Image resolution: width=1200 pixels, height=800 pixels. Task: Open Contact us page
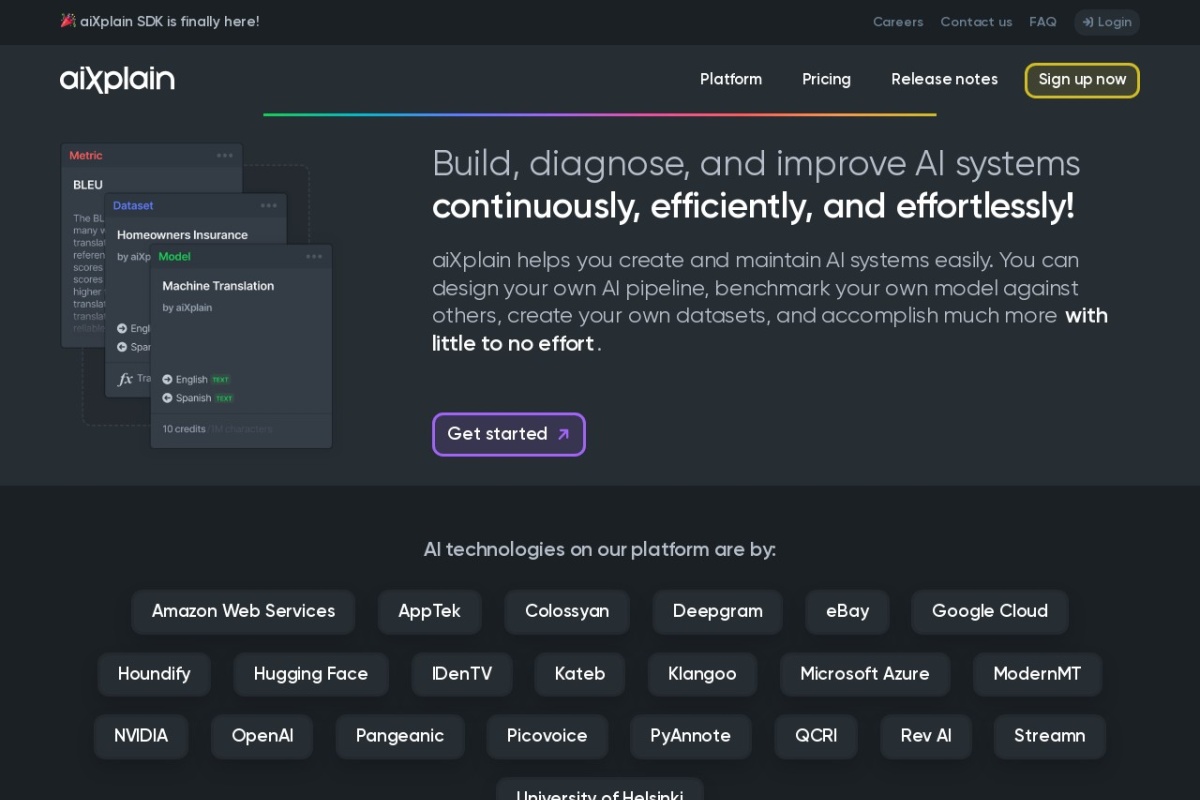(976, 22)
